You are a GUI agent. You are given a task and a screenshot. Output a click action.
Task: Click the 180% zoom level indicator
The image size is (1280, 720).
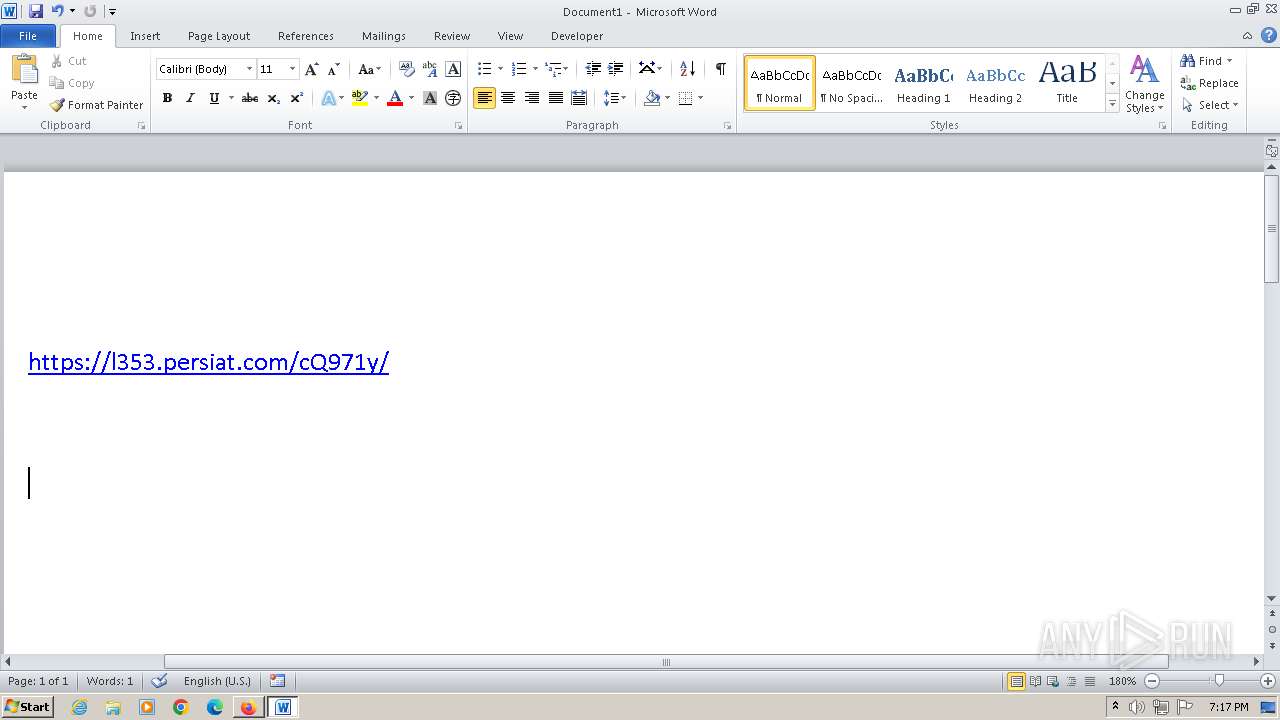(1122, 681)
